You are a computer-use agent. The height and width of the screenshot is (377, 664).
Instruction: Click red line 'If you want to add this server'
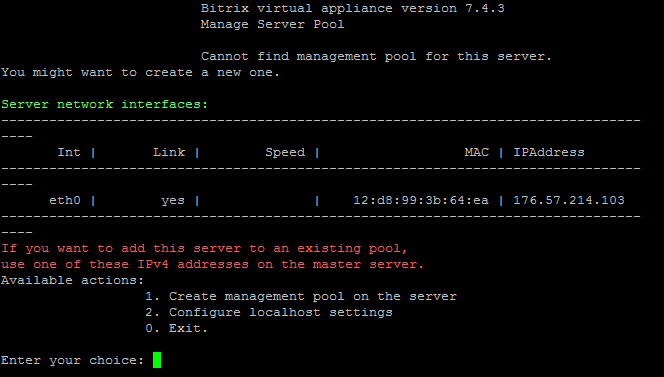click(205, 248)
